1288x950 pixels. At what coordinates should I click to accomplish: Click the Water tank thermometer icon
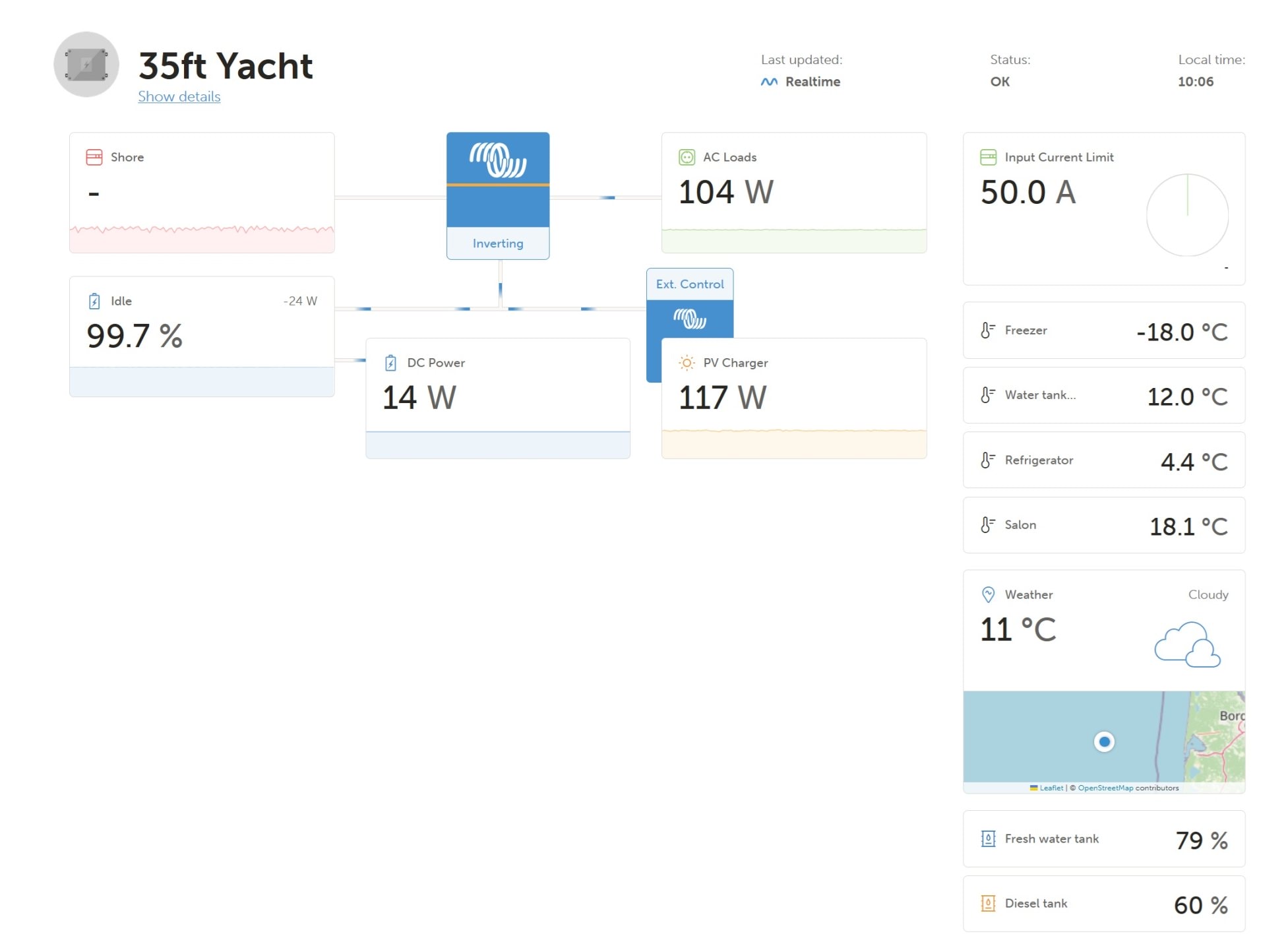click(x=987, y=395)
